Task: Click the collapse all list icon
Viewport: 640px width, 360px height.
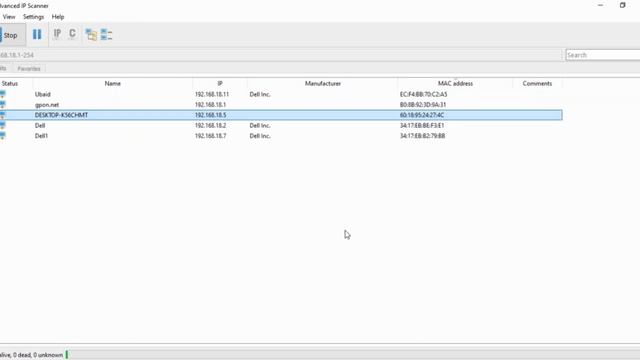Action: point(106,34)
